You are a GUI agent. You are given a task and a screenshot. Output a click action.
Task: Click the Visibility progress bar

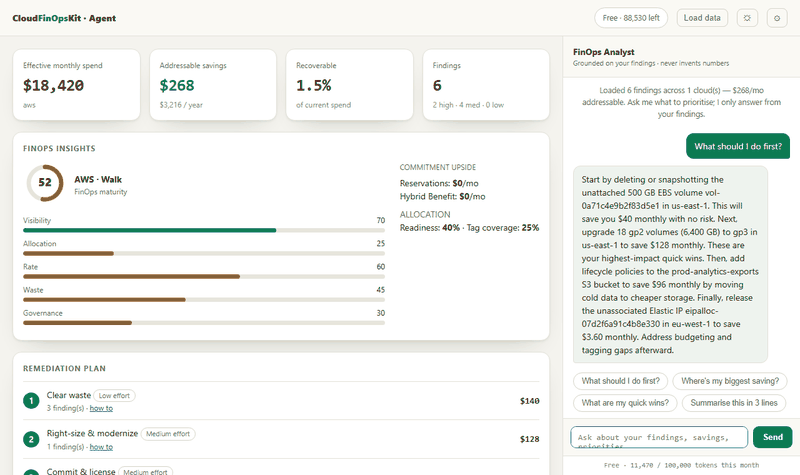click(204, 230)
